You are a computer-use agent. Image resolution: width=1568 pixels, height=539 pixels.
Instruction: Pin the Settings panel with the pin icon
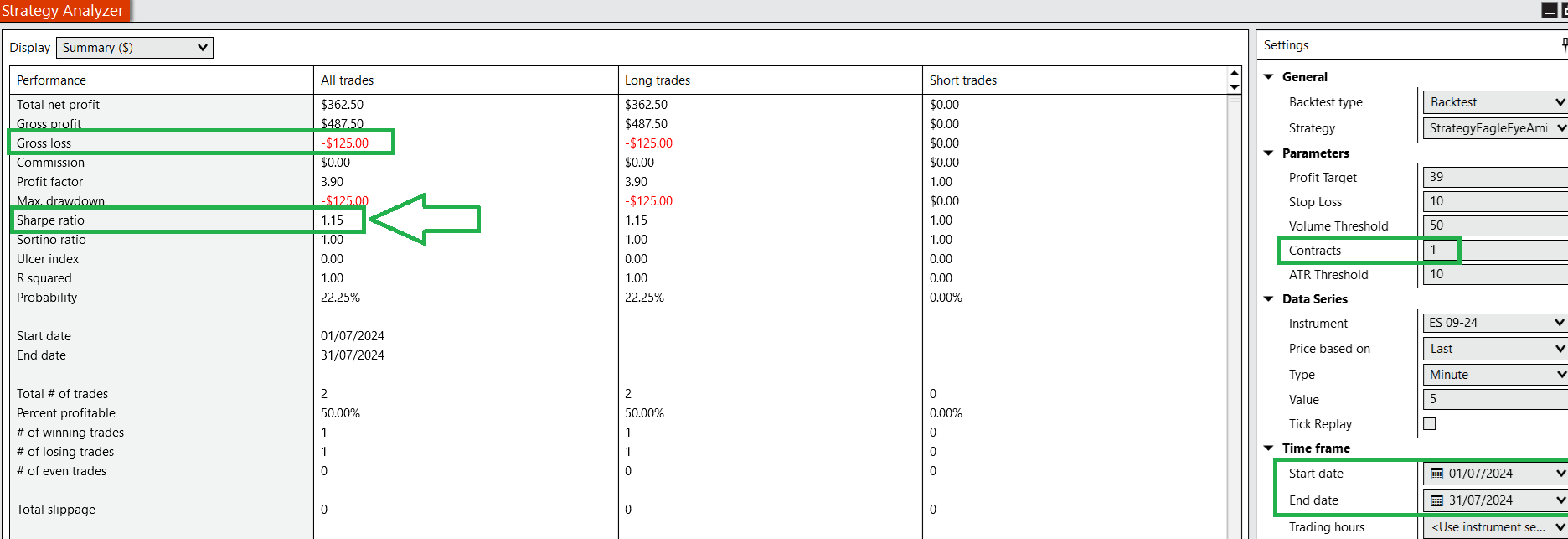point(1564,45)
